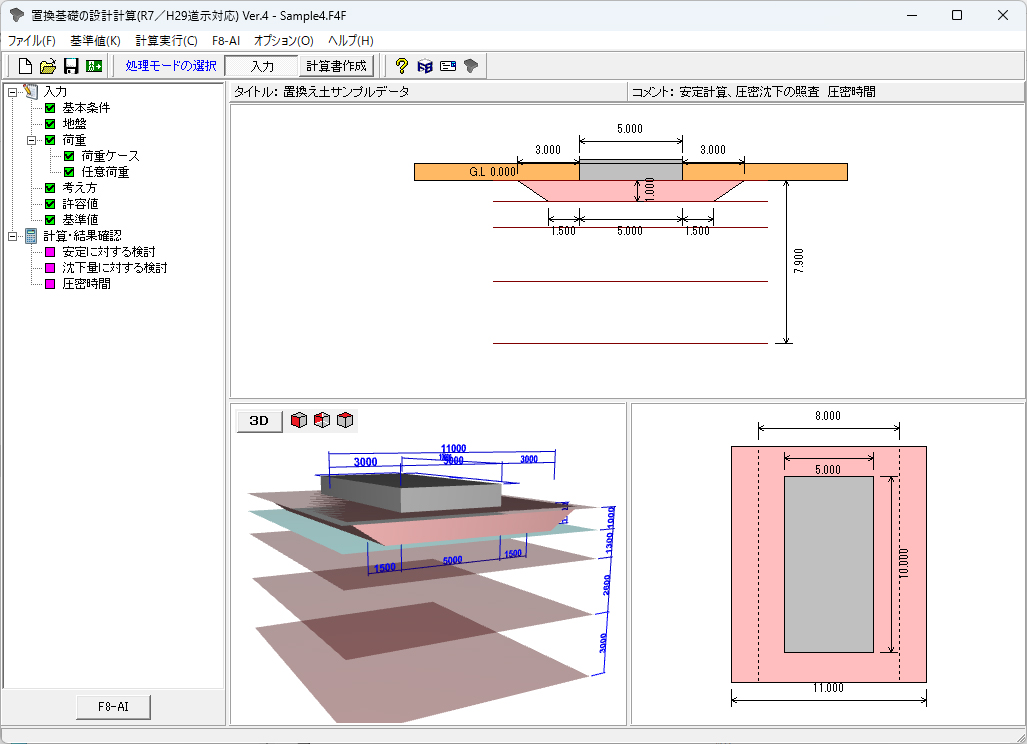Select 地盤 tree item label
The width and height of the screenshot is (1027, 744).
(x=74, y=124)
